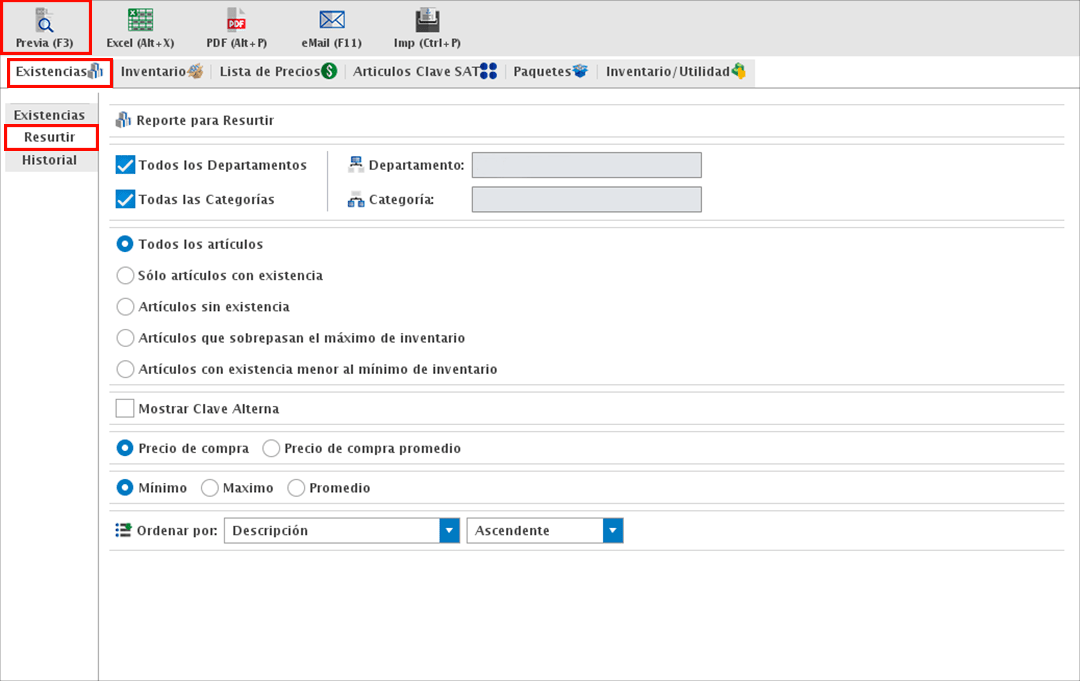Click the Categoría icon next to its field

pos(355,199)
